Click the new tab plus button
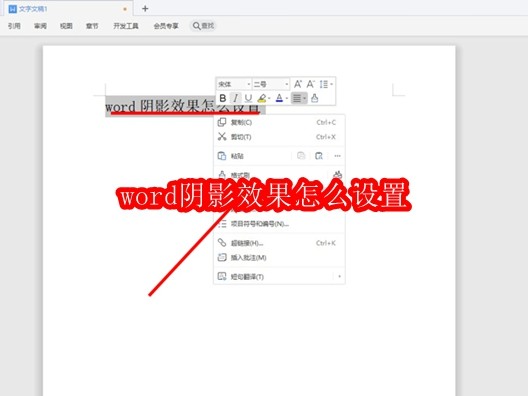 145,9
